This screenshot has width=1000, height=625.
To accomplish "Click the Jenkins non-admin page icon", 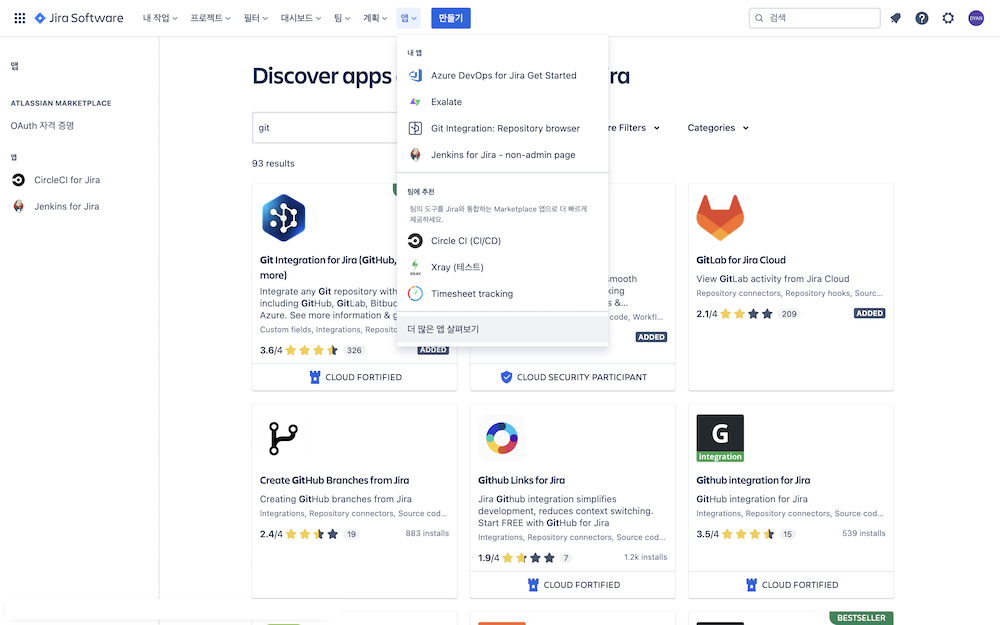I will coord(415,155).
